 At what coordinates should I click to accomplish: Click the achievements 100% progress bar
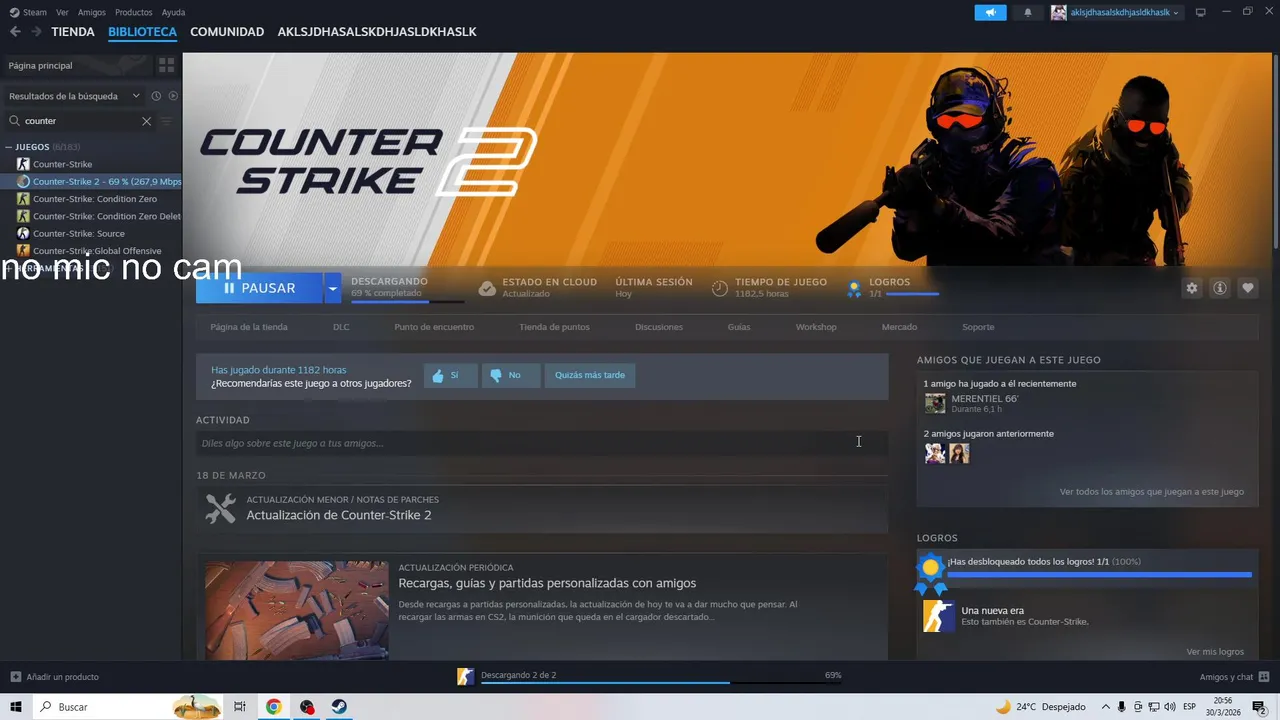tap(1099, 575)
